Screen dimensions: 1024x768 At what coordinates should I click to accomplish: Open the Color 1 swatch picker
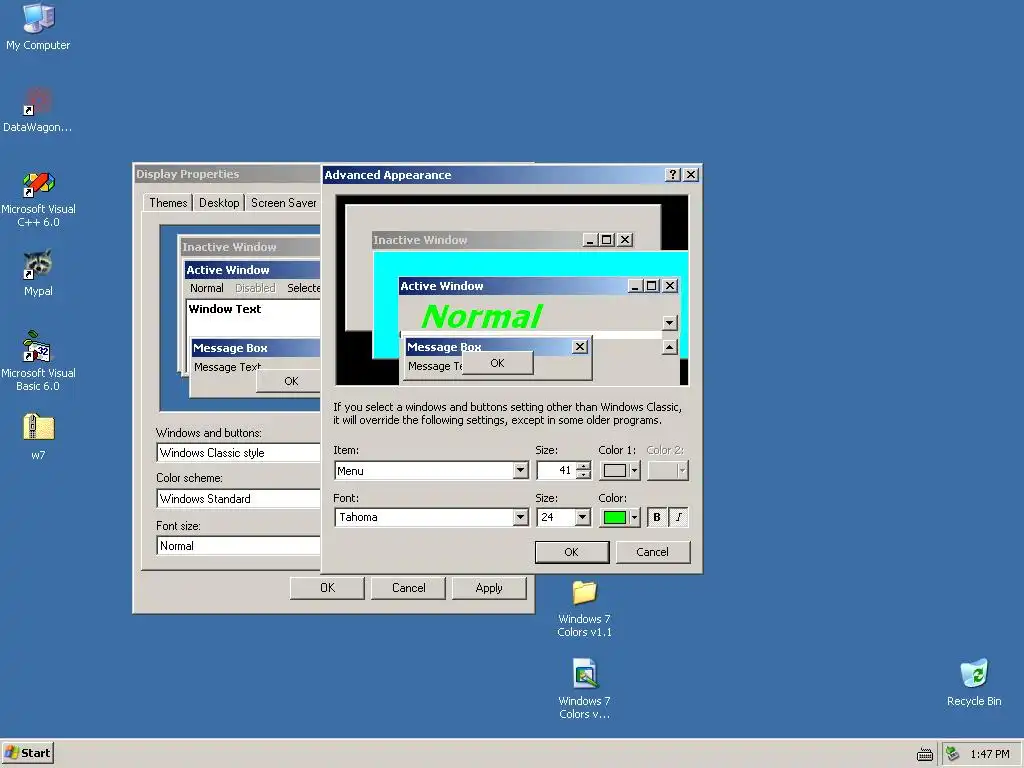click(x=620, y=470)
